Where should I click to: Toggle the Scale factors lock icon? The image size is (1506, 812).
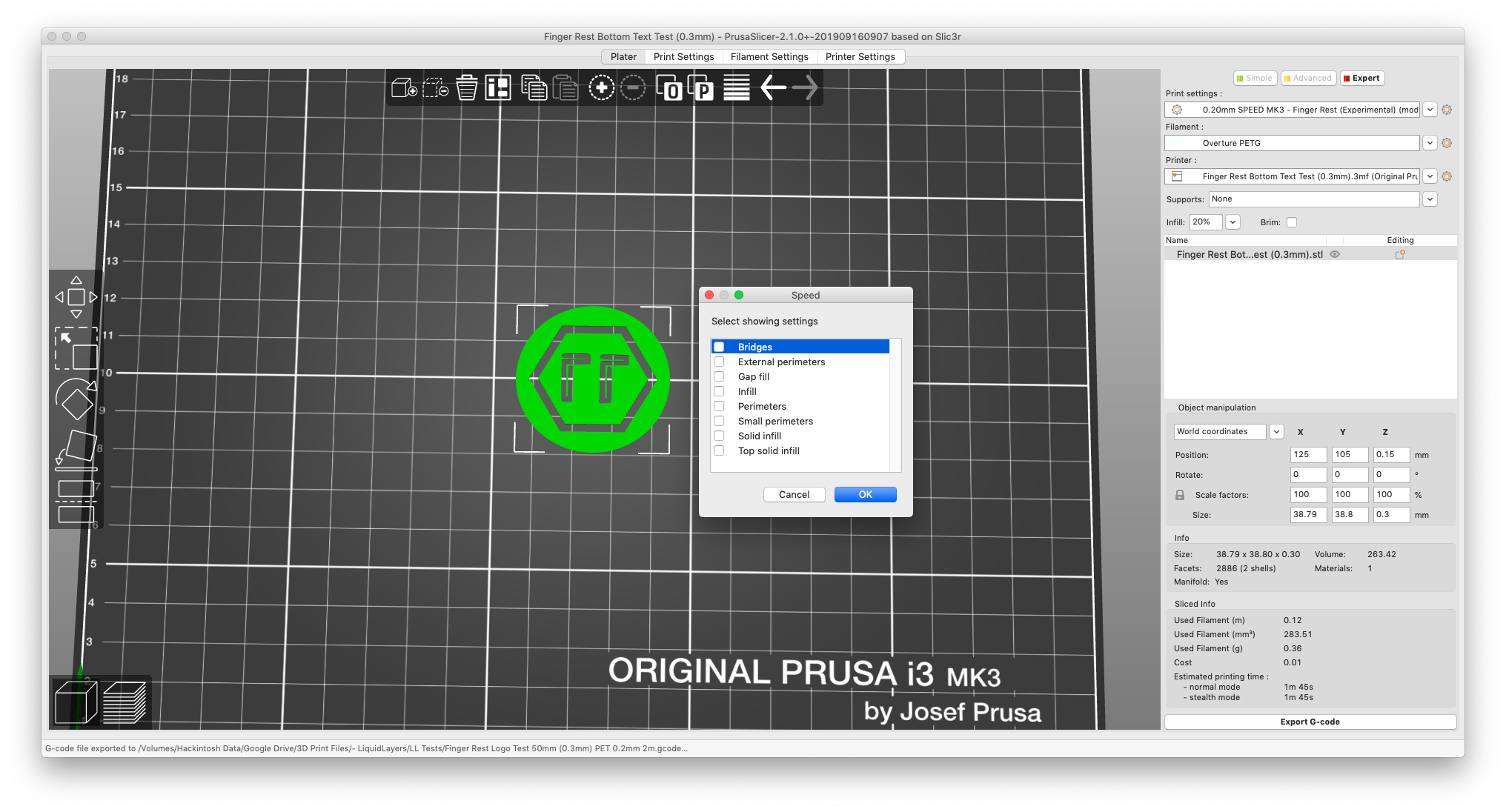point(1180,495)
